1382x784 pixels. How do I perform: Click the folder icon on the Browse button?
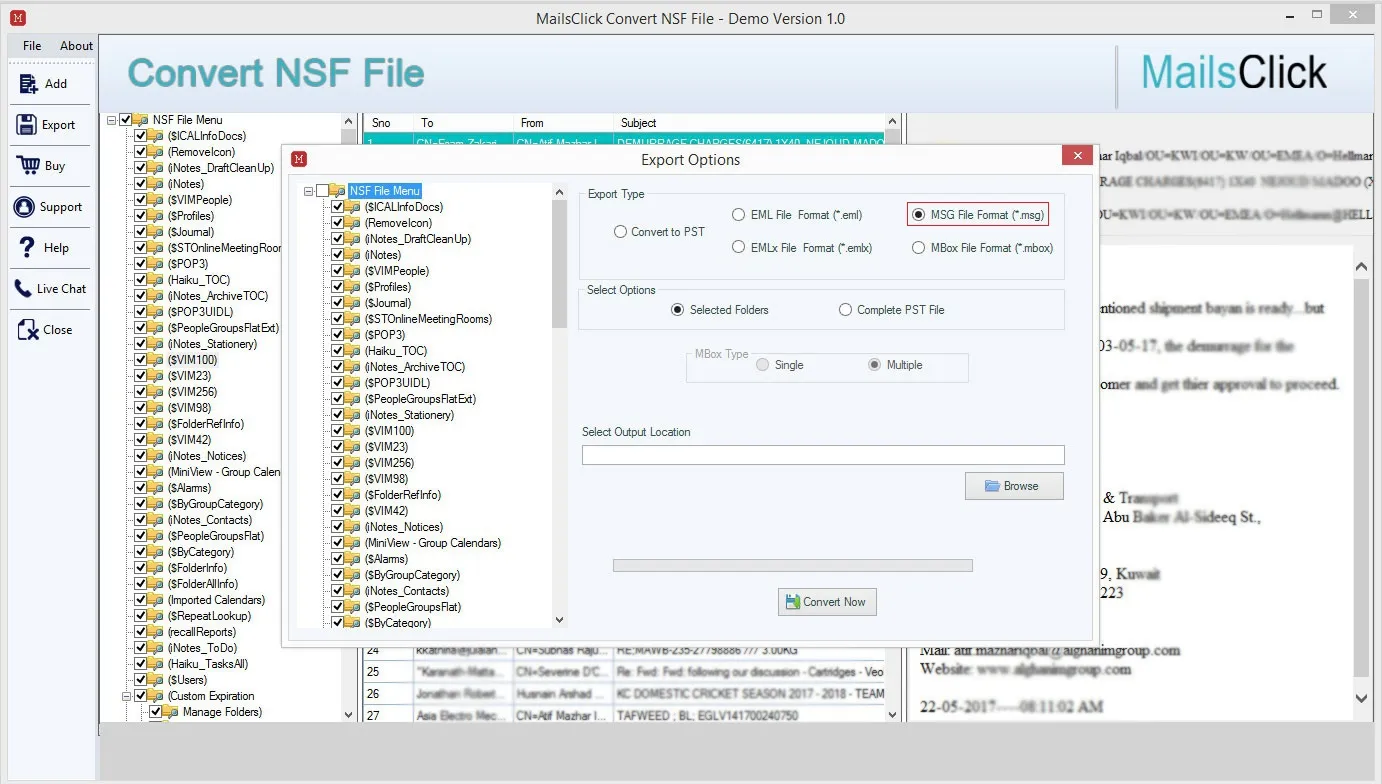[x=992, y=486]
